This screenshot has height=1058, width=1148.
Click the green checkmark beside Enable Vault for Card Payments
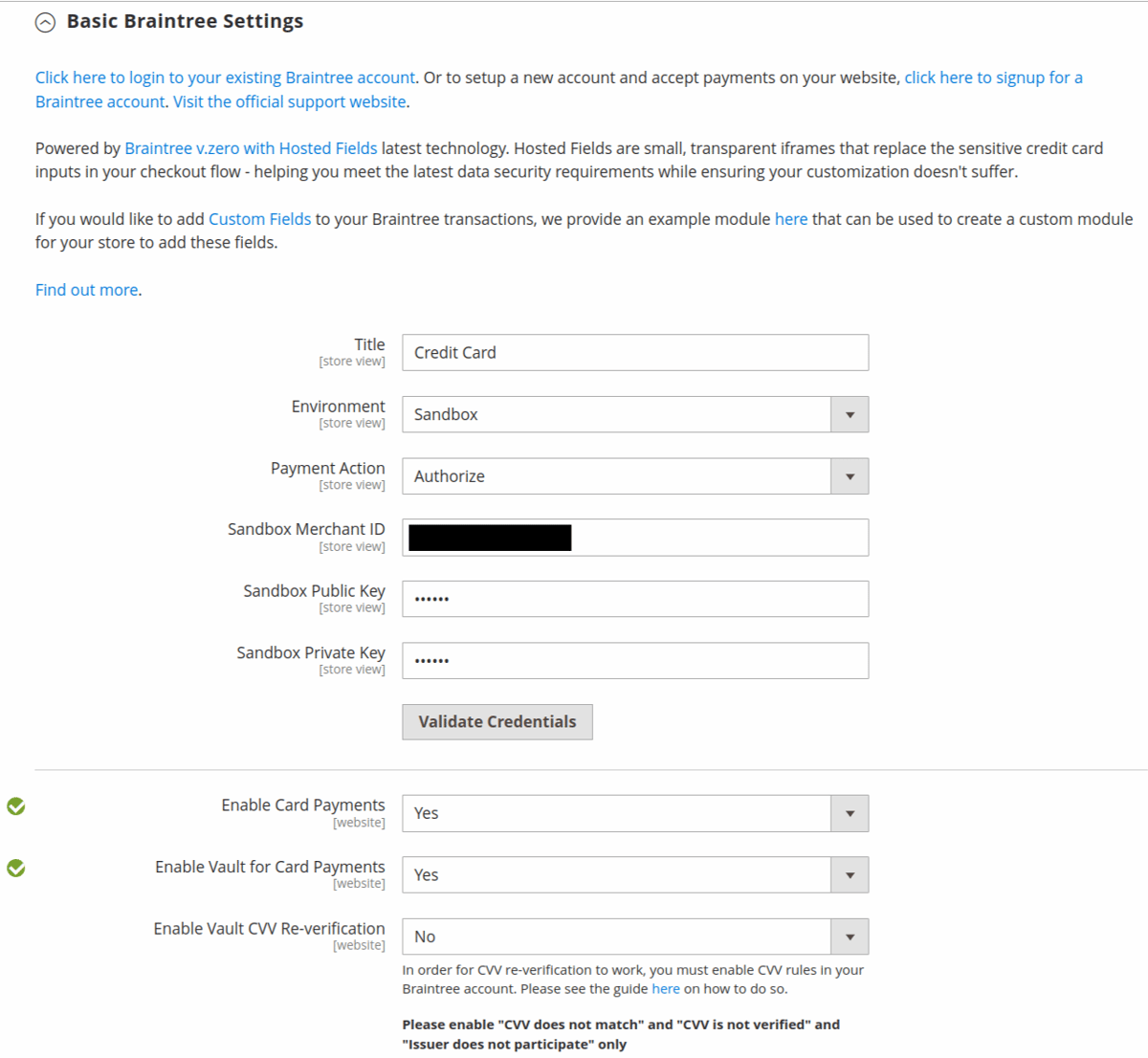pyautogui.click(x=15, y=869)
